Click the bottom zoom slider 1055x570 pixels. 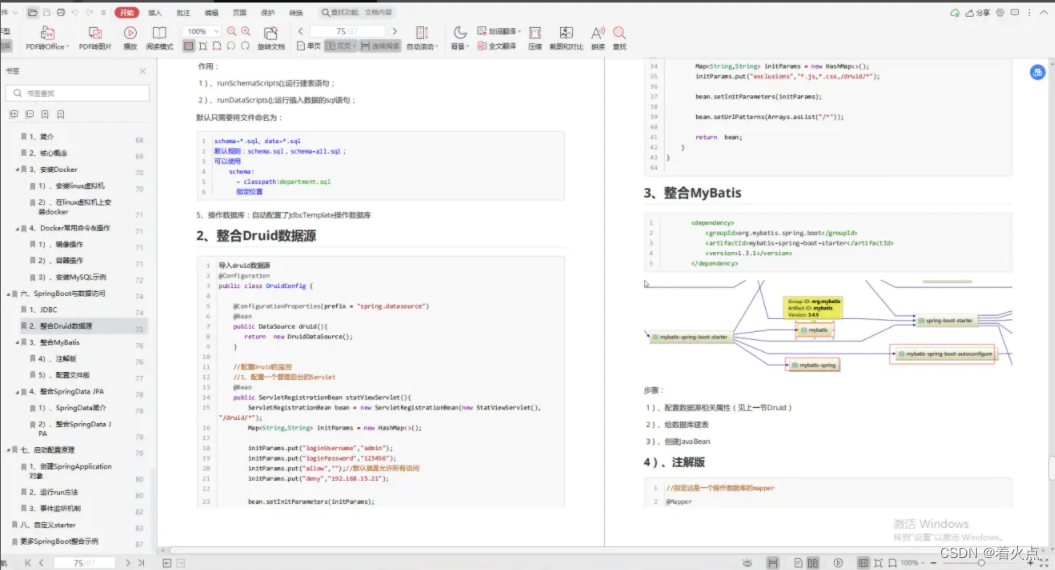[x=980, y=563]
